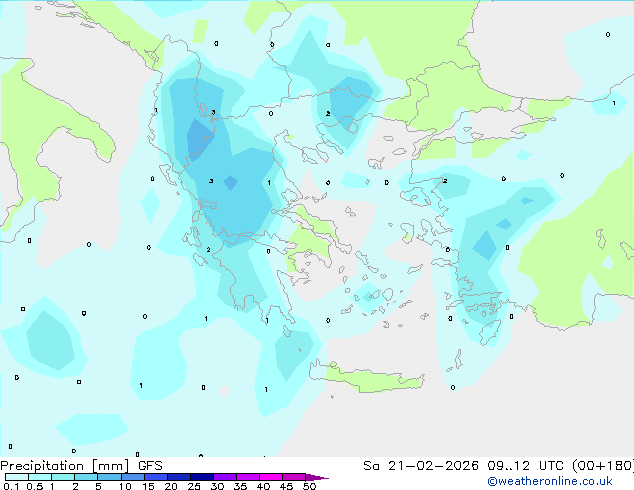Click the '10' legend scale label
Image resolution: width=634 pixels, height=490 pixels.
[125, 486]
